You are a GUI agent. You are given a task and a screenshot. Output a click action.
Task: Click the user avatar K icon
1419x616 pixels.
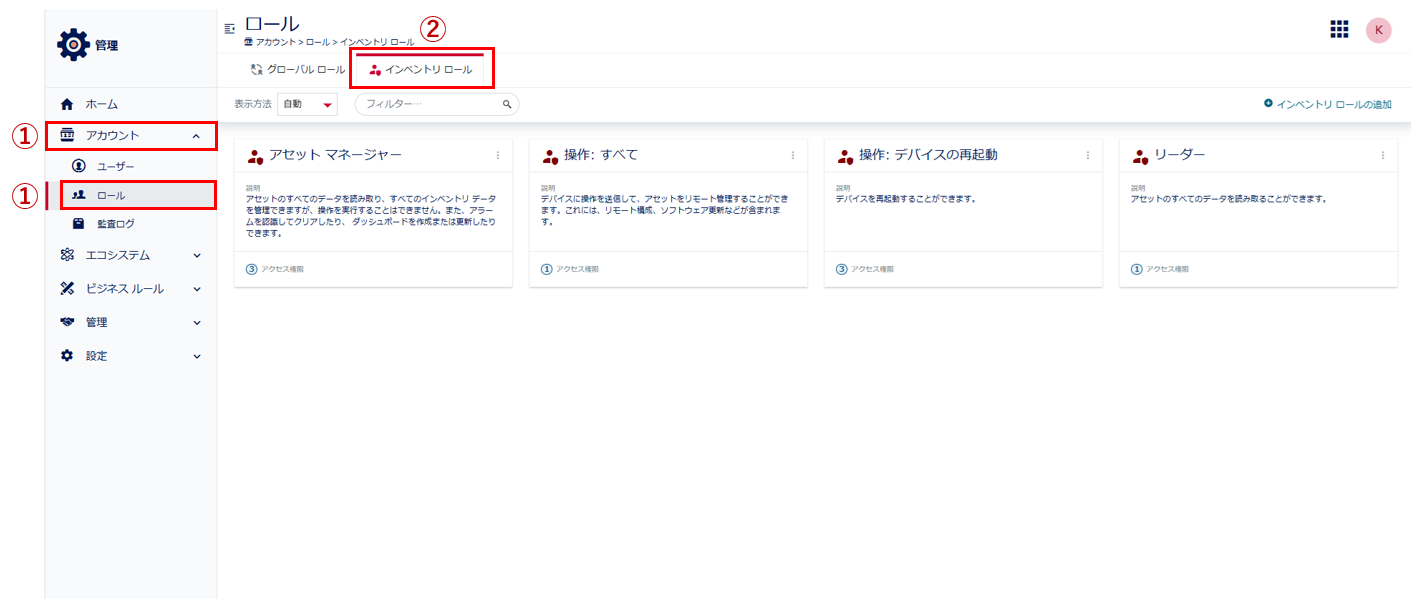point(1378,30)
